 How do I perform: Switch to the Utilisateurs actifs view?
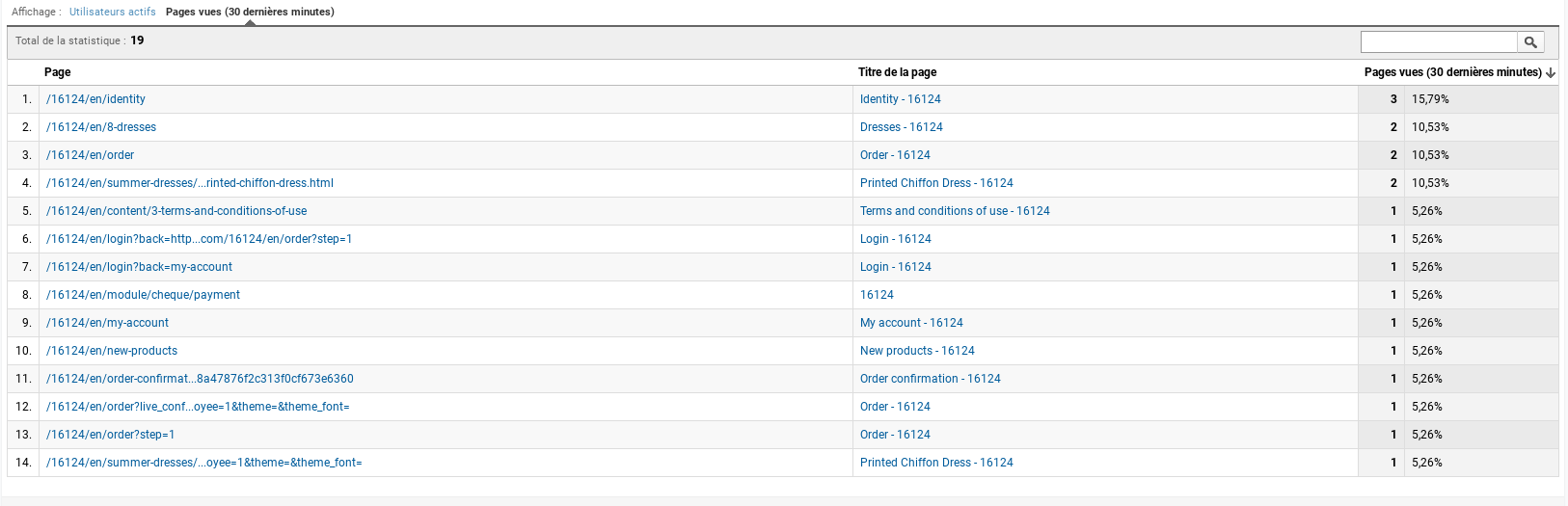113,12
